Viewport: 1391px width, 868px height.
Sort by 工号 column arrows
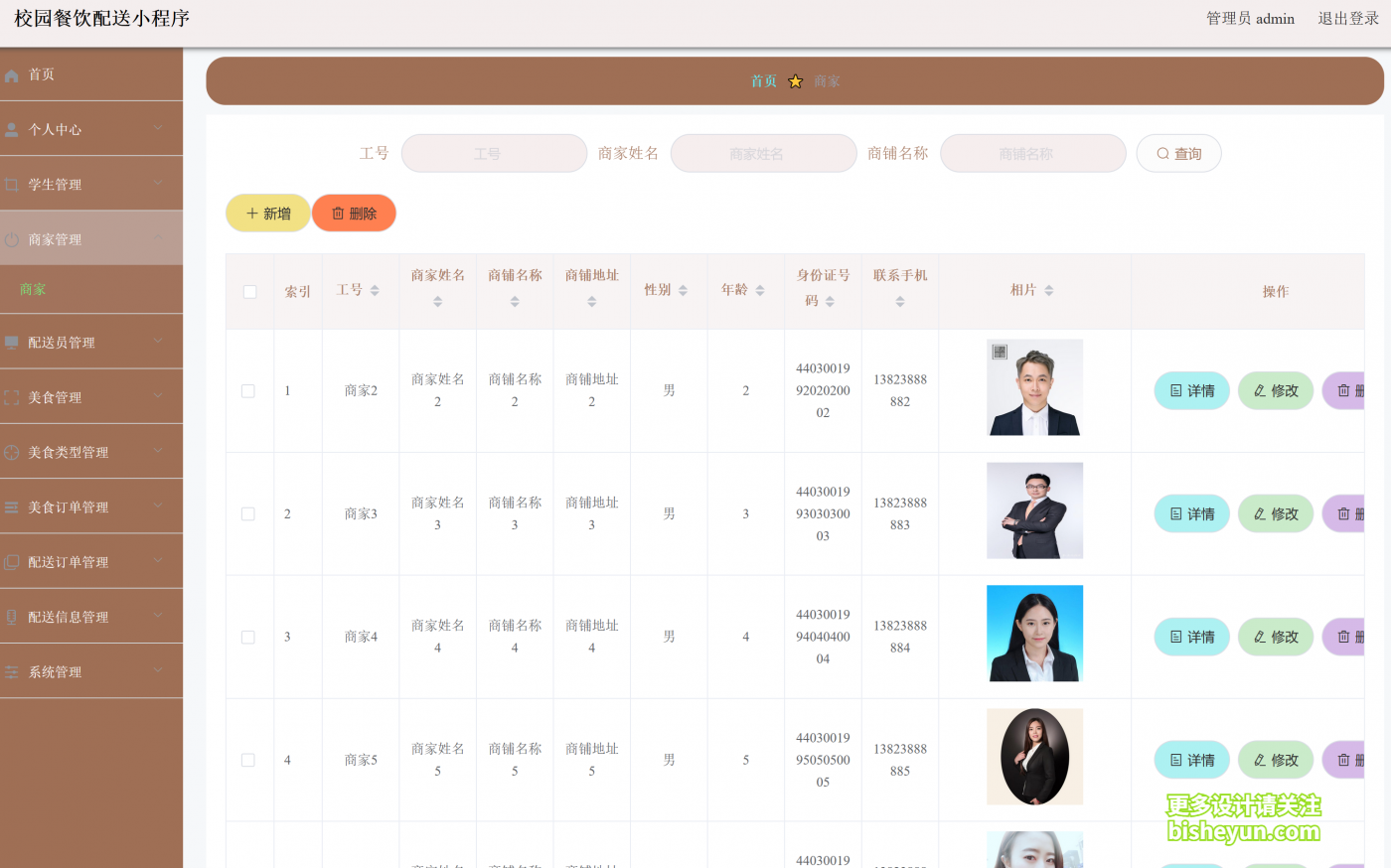click(375, 290)
